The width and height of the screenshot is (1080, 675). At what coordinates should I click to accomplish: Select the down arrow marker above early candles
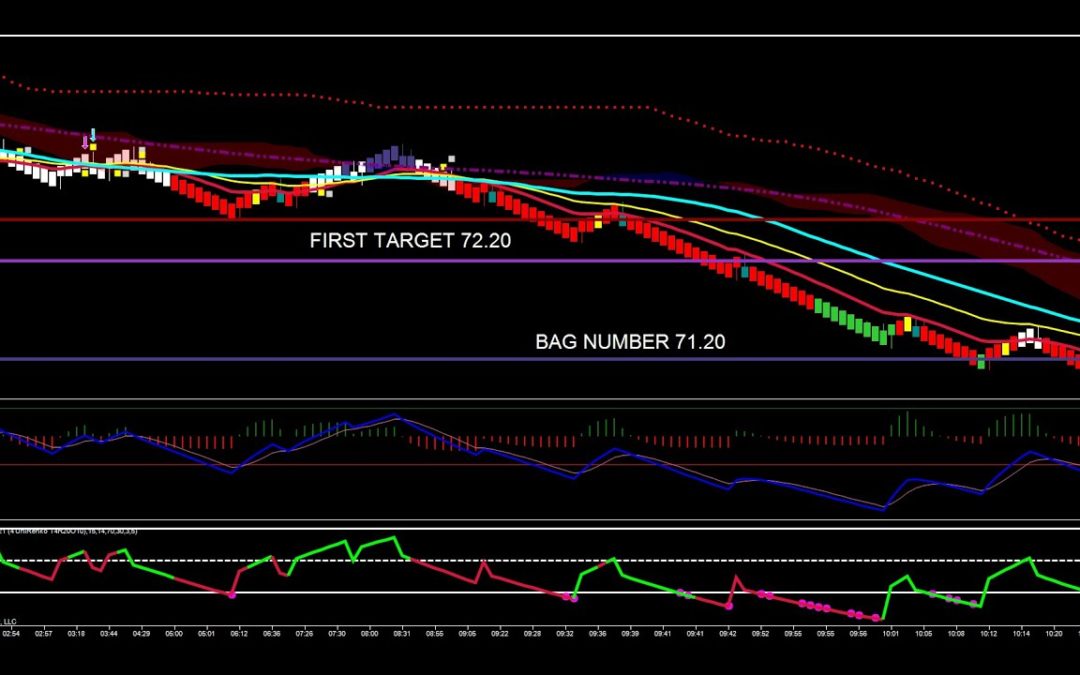pos(93,135)
